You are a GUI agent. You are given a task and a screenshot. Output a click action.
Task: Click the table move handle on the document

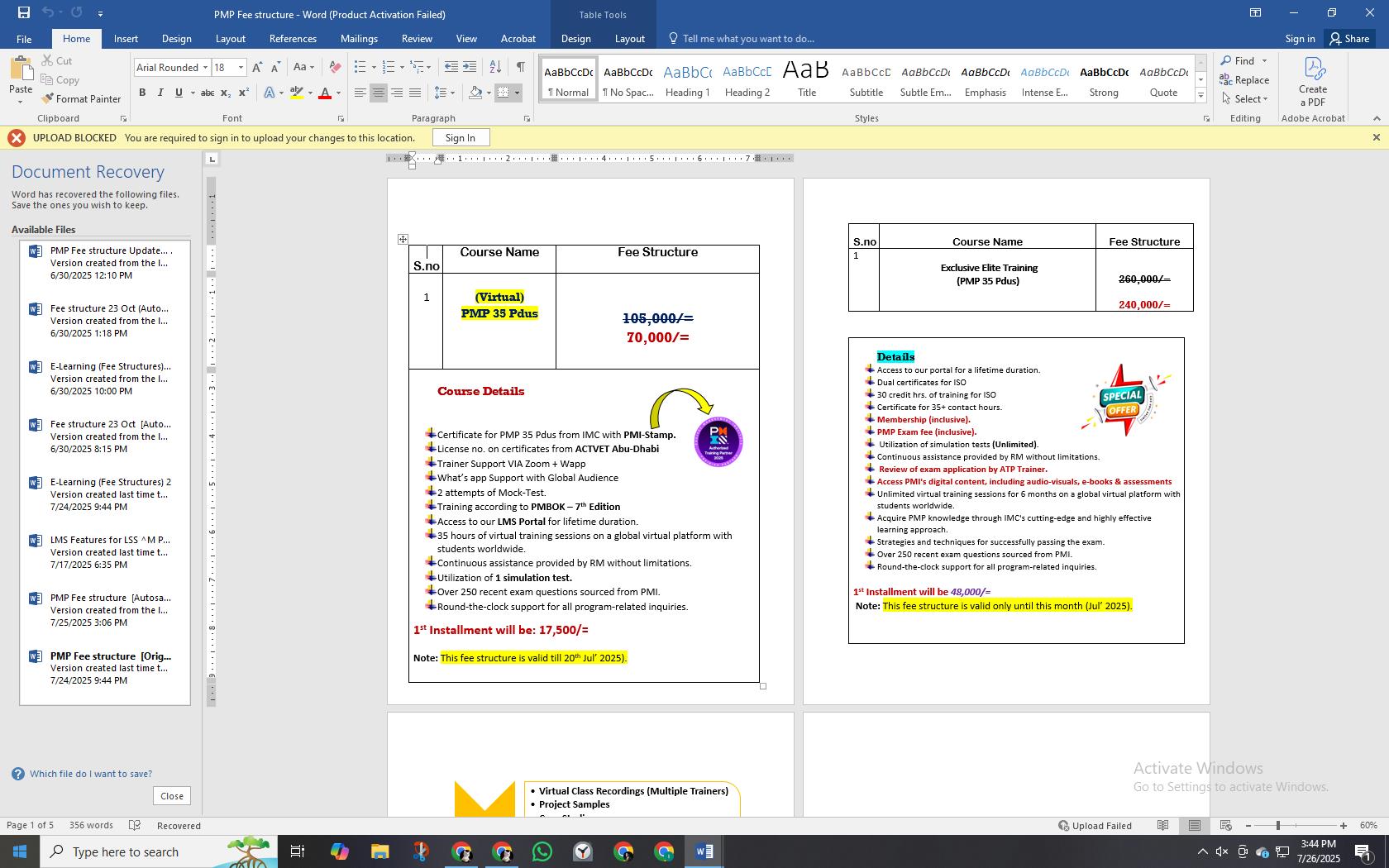click(x=403, y=239)
